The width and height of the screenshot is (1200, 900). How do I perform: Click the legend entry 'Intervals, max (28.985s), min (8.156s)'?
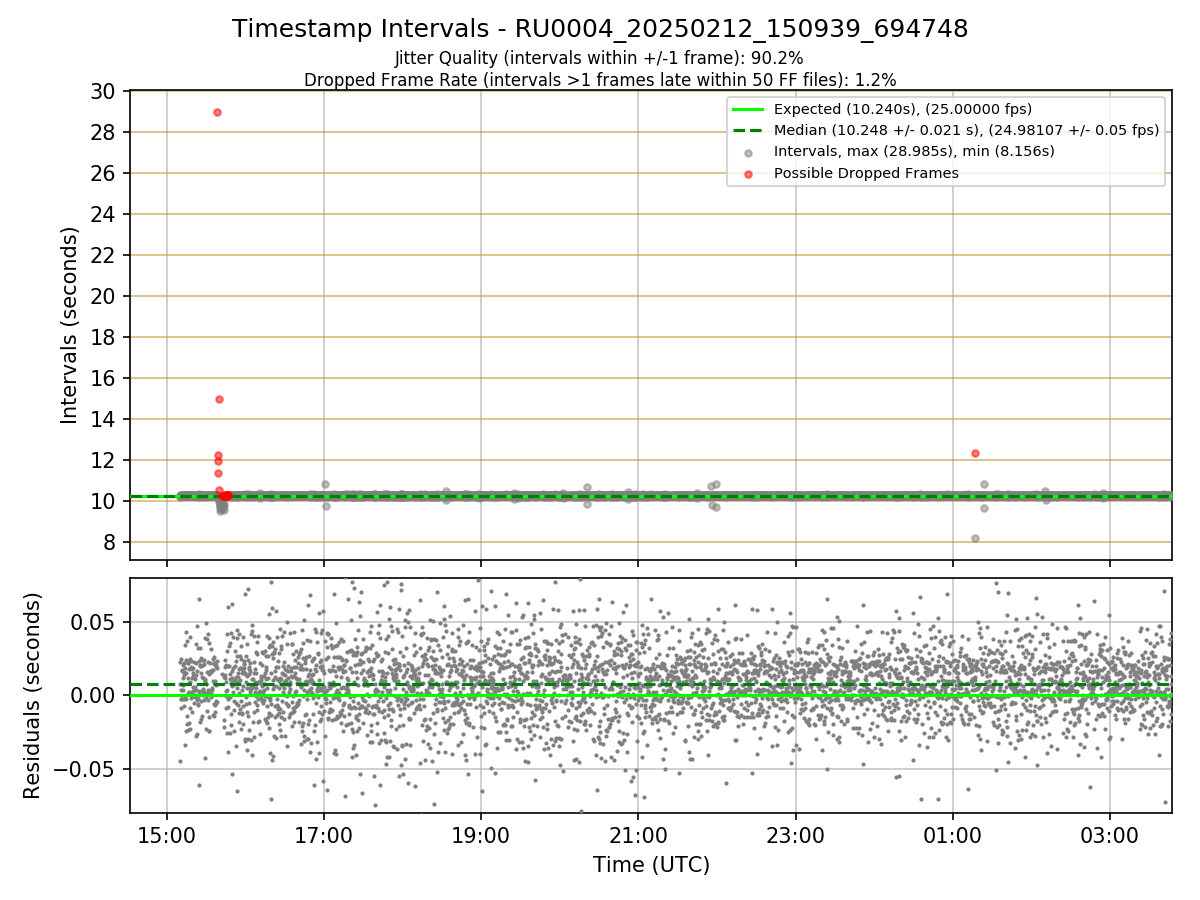point(914,151)
